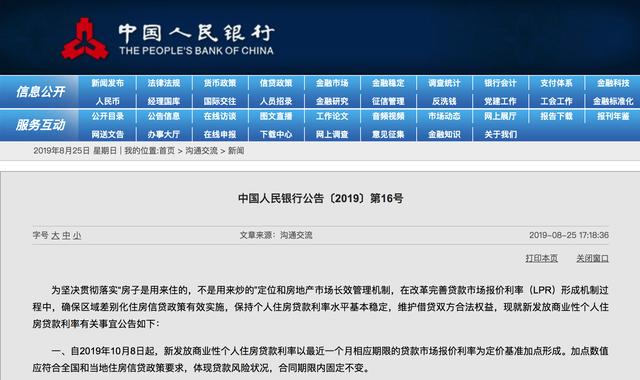This screenshot has width=640, height=380.
Task: Open the 信贷政策 page
Action: pos(276,83)
